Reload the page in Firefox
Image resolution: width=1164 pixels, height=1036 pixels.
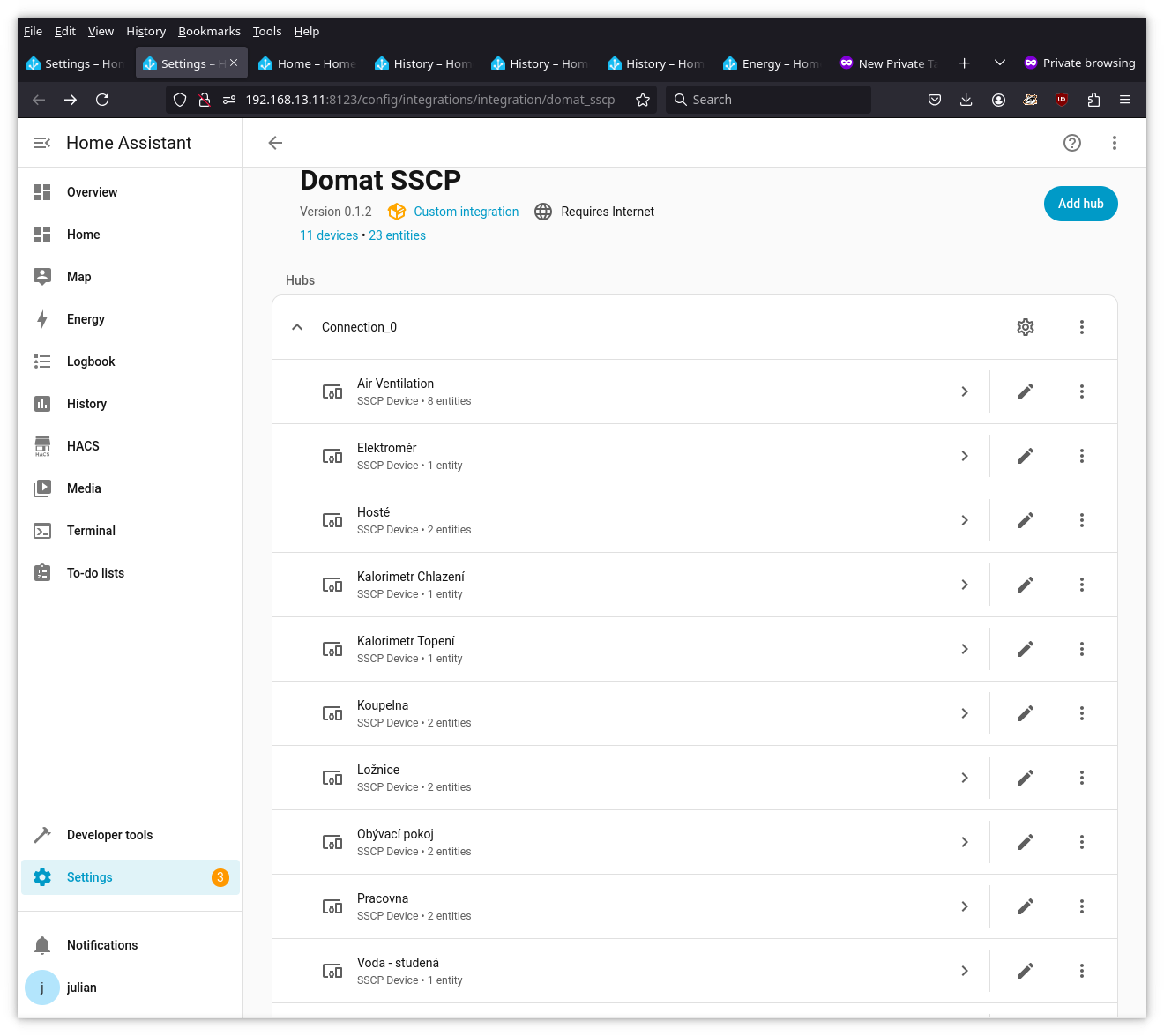(102, 100)
